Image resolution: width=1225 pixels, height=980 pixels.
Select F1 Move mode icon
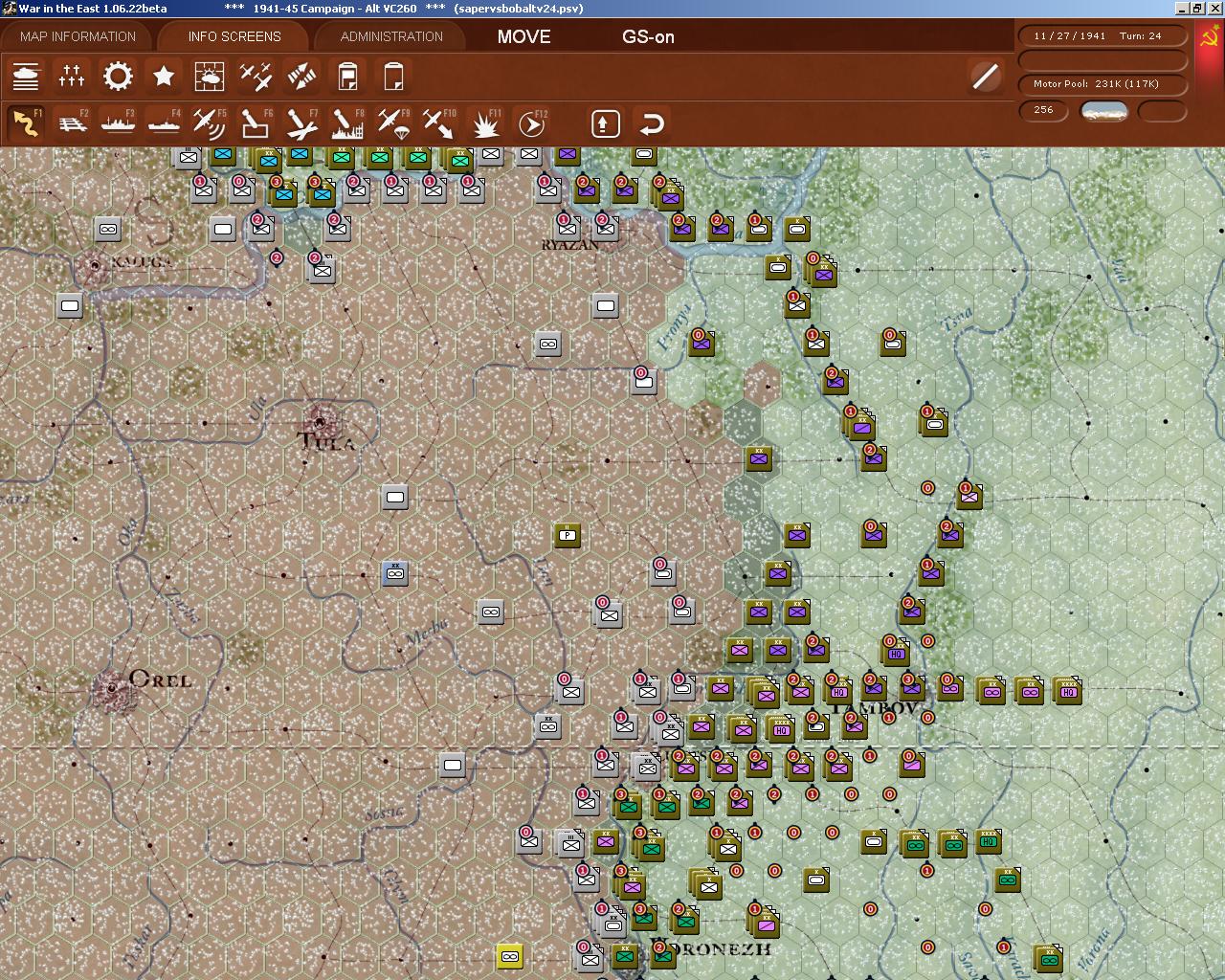(x=26, y=123)
